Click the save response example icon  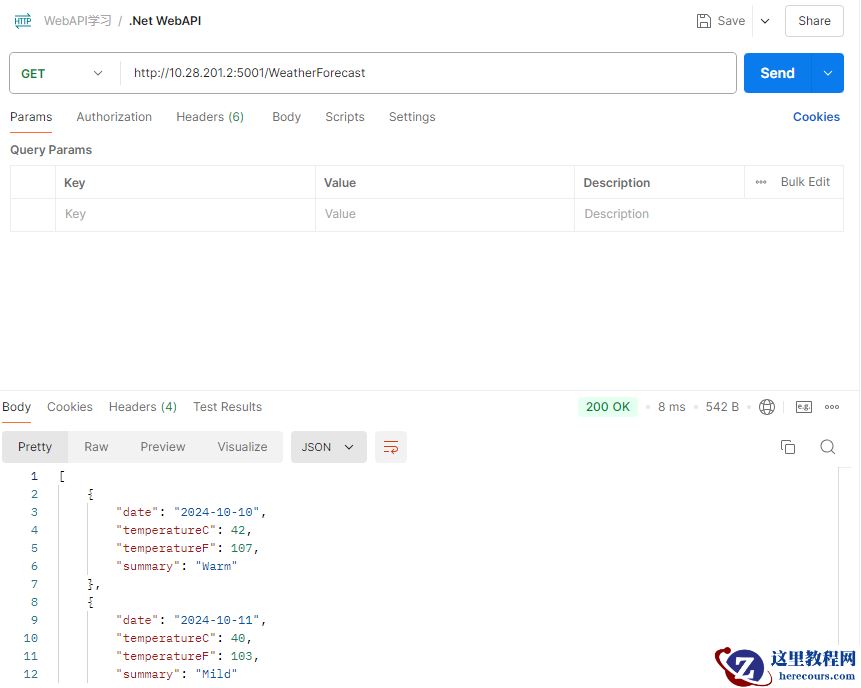803,407
